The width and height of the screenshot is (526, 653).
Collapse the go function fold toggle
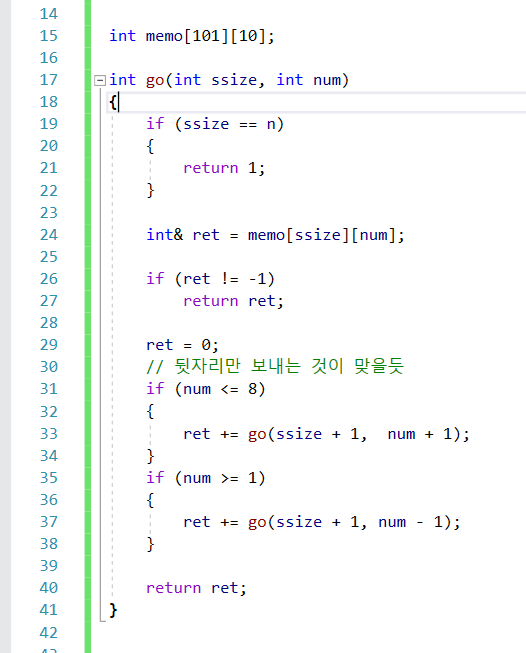pyautogui.click(x=100, y=80)
